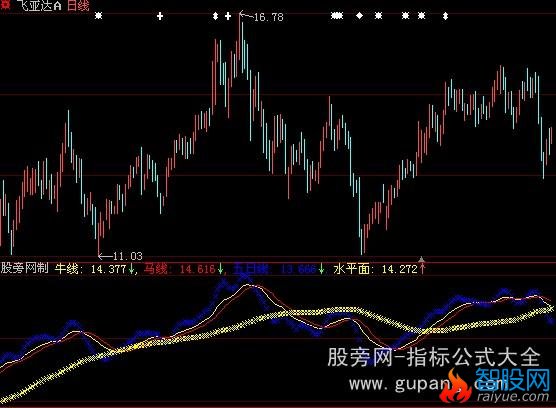
Task: Open the 飞亚达A stock name label
Action: (x=39, y=5)
